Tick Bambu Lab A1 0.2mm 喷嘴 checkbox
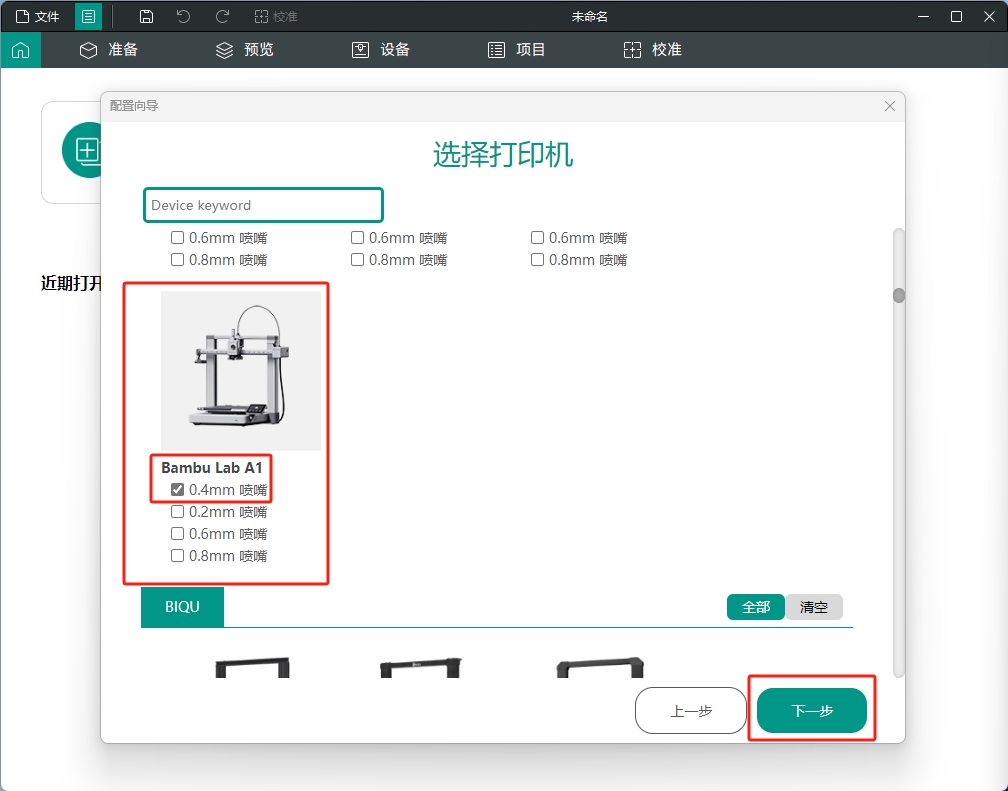The image size is (1008, 791). 177,512
